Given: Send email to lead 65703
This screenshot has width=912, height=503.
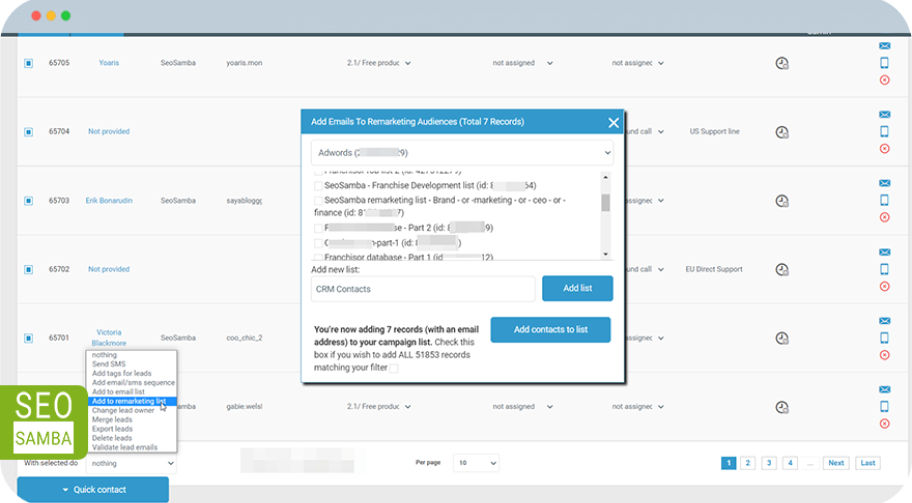Looking at the screenshot, I should (x=884, y=183).
